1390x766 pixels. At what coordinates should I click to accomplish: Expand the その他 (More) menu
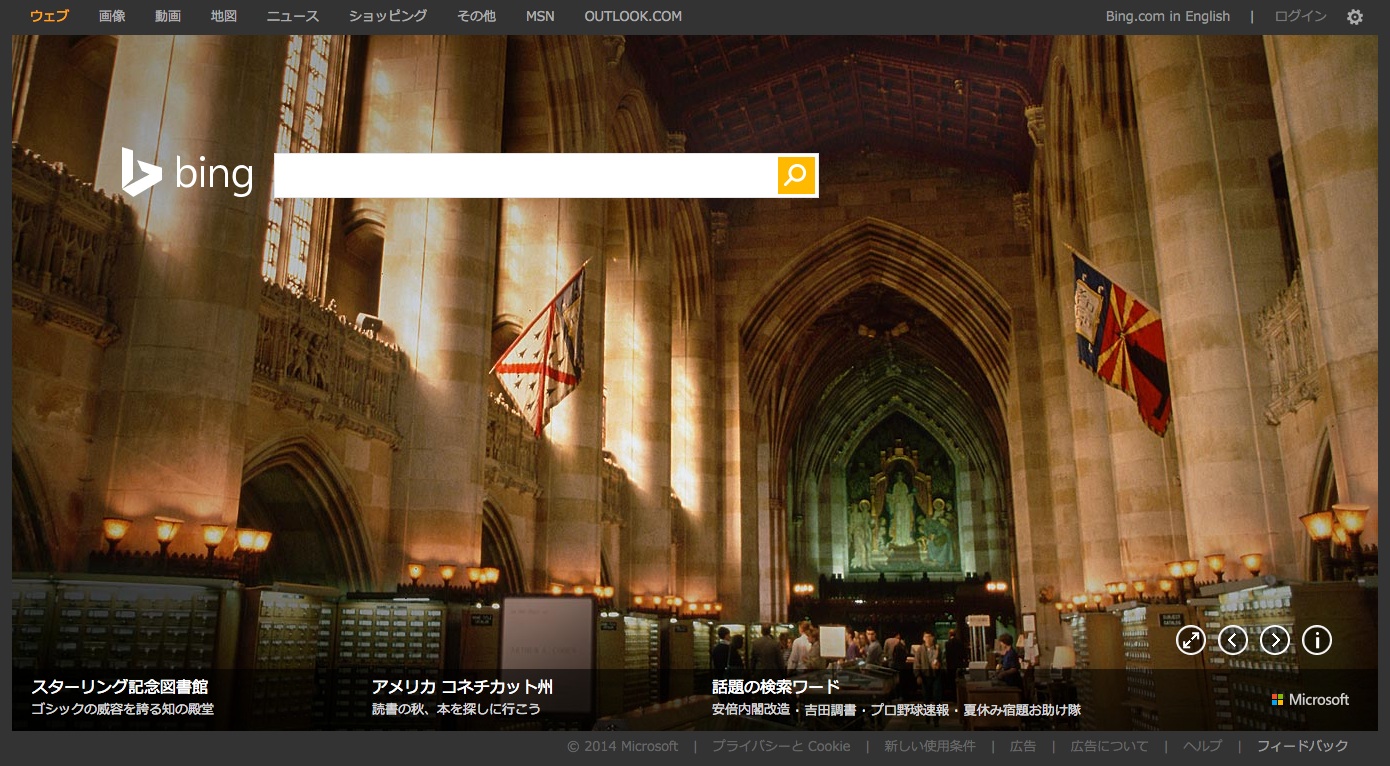(476, 16)
